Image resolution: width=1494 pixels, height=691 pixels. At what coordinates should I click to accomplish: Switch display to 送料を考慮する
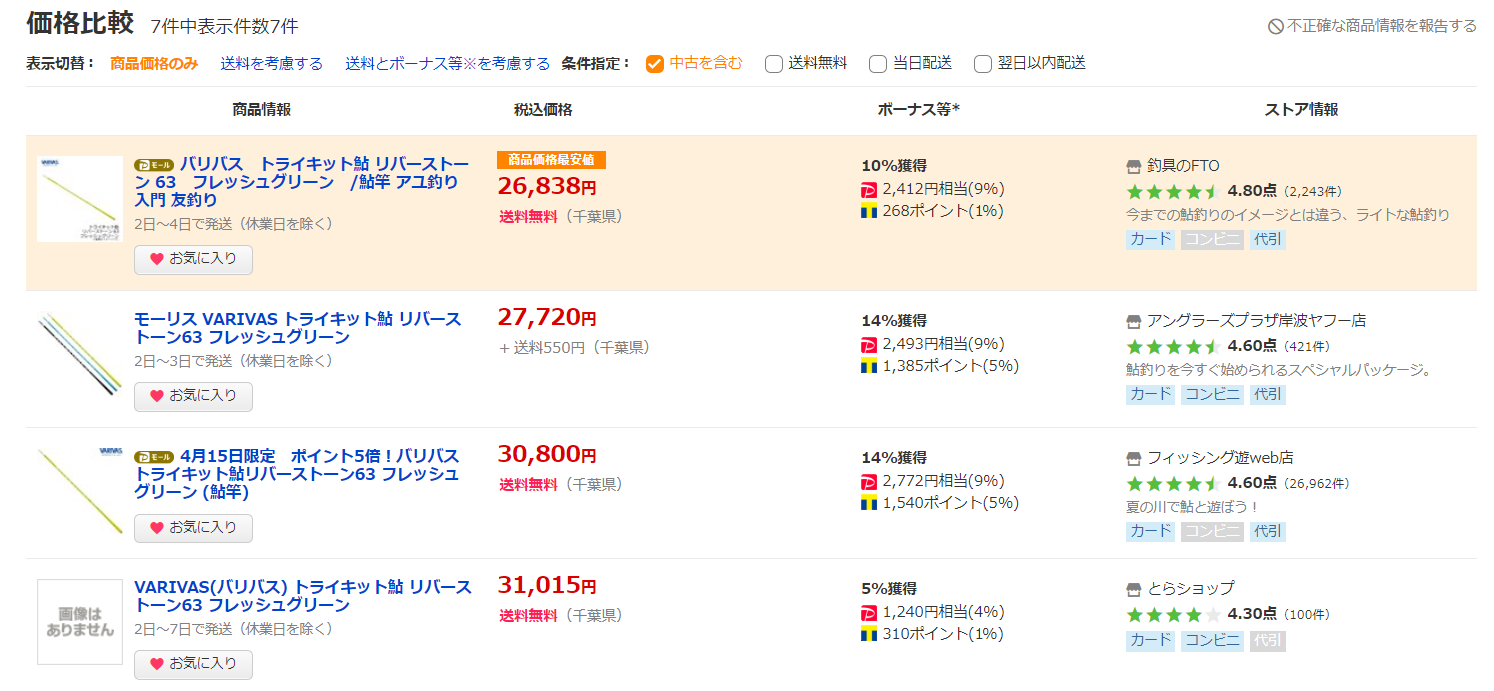(x=272, y=63)
